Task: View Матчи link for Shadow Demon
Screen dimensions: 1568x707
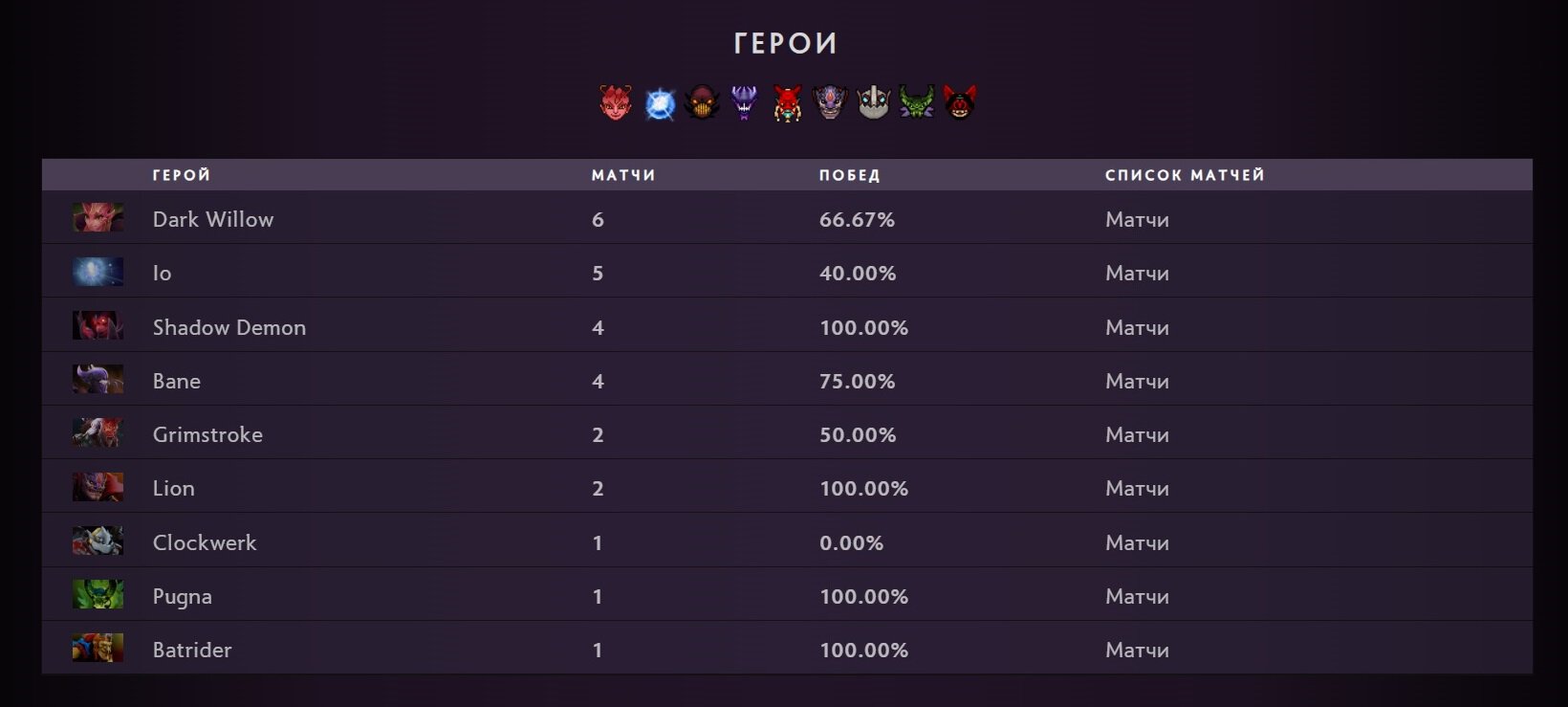Action: pos(1137,327)
